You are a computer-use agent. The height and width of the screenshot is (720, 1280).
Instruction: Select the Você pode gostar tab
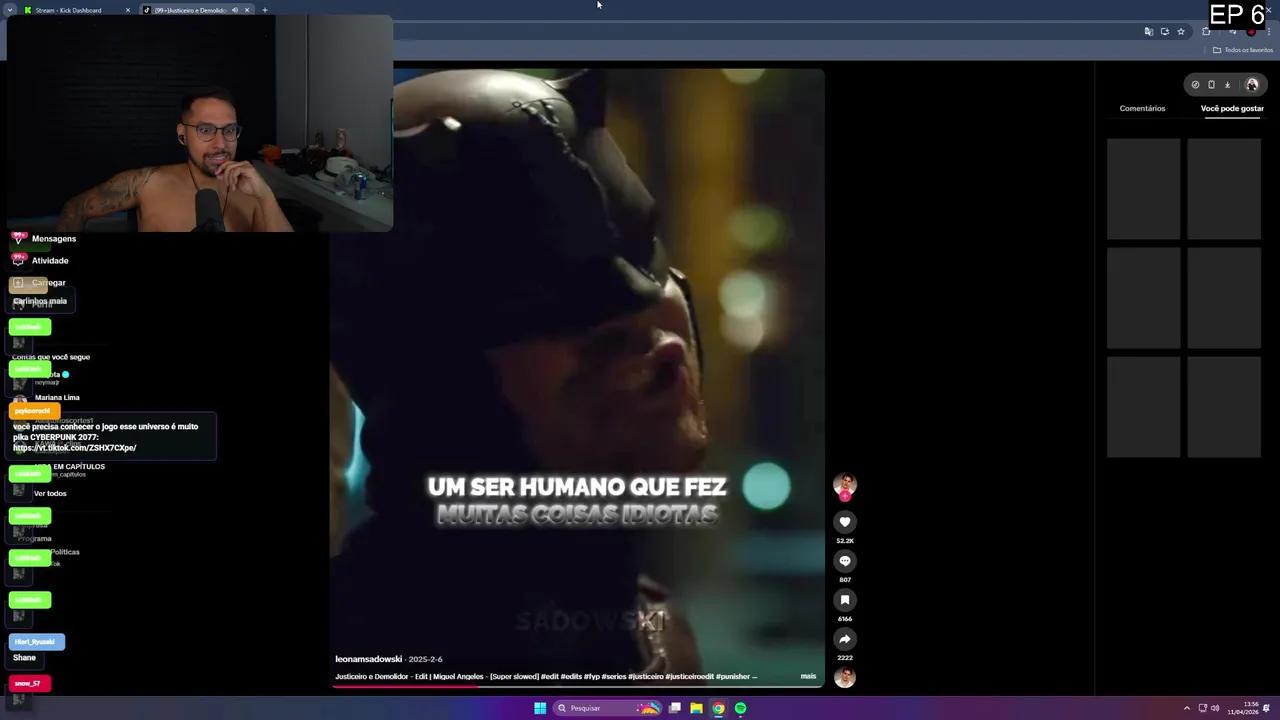coord(1232,108)
